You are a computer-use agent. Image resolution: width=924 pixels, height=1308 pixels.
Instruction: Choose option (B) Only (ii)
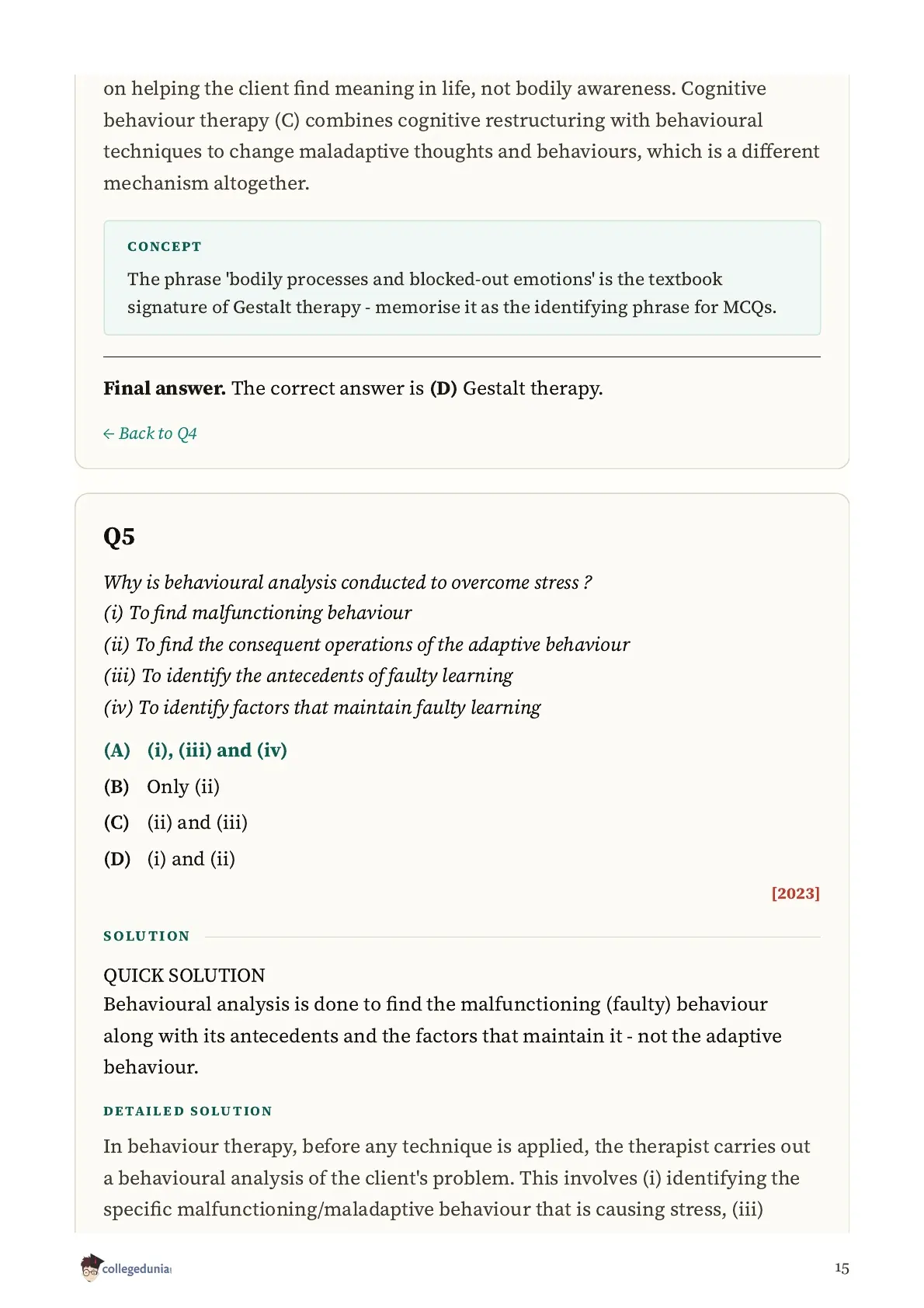click(x=162, y=787)
